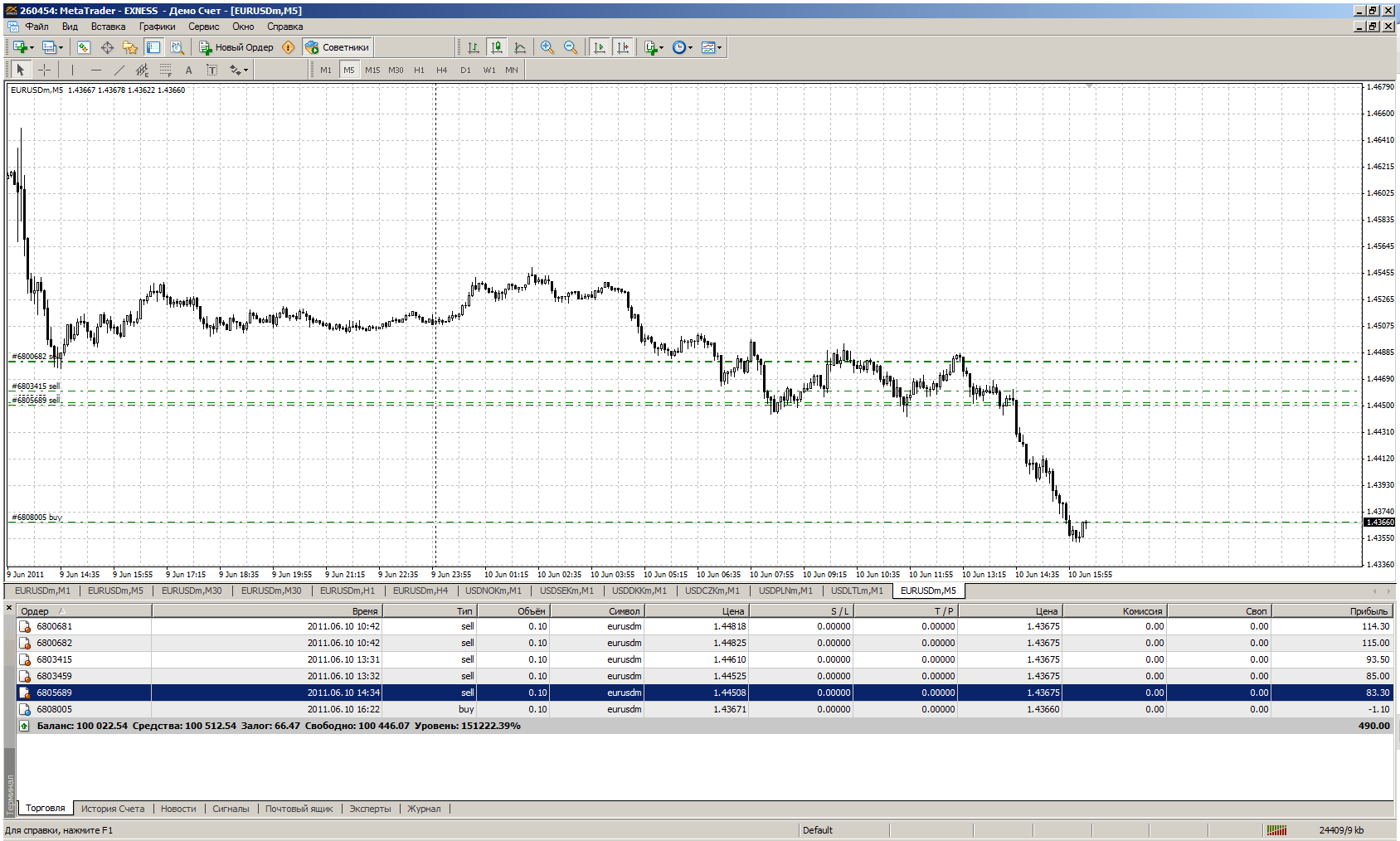Open the Вставка menu
The image size is (1400, 841).
(x=108, y=27)
